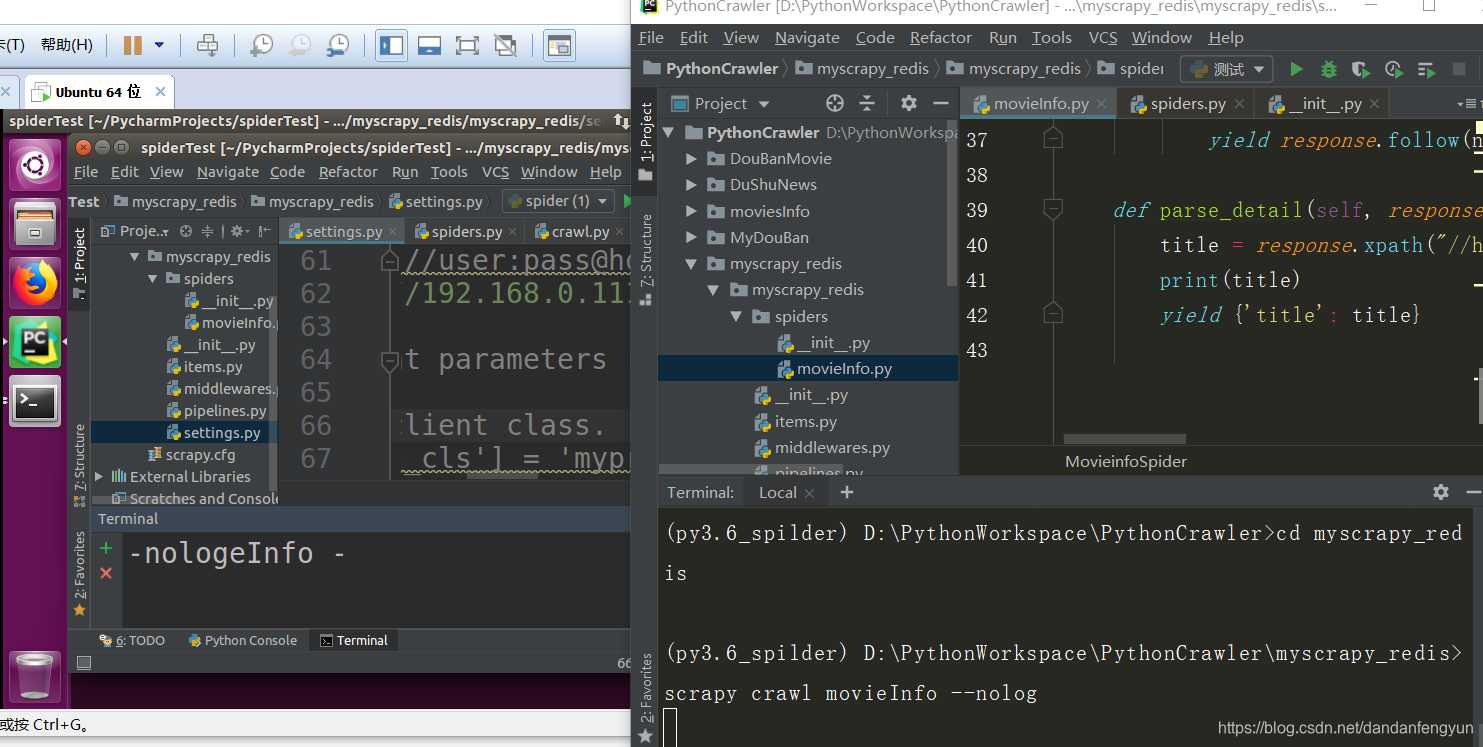Add new terminal session with green plus
Image resolution: width=1483 pixels, height=747 pixels.
point(106,548)
